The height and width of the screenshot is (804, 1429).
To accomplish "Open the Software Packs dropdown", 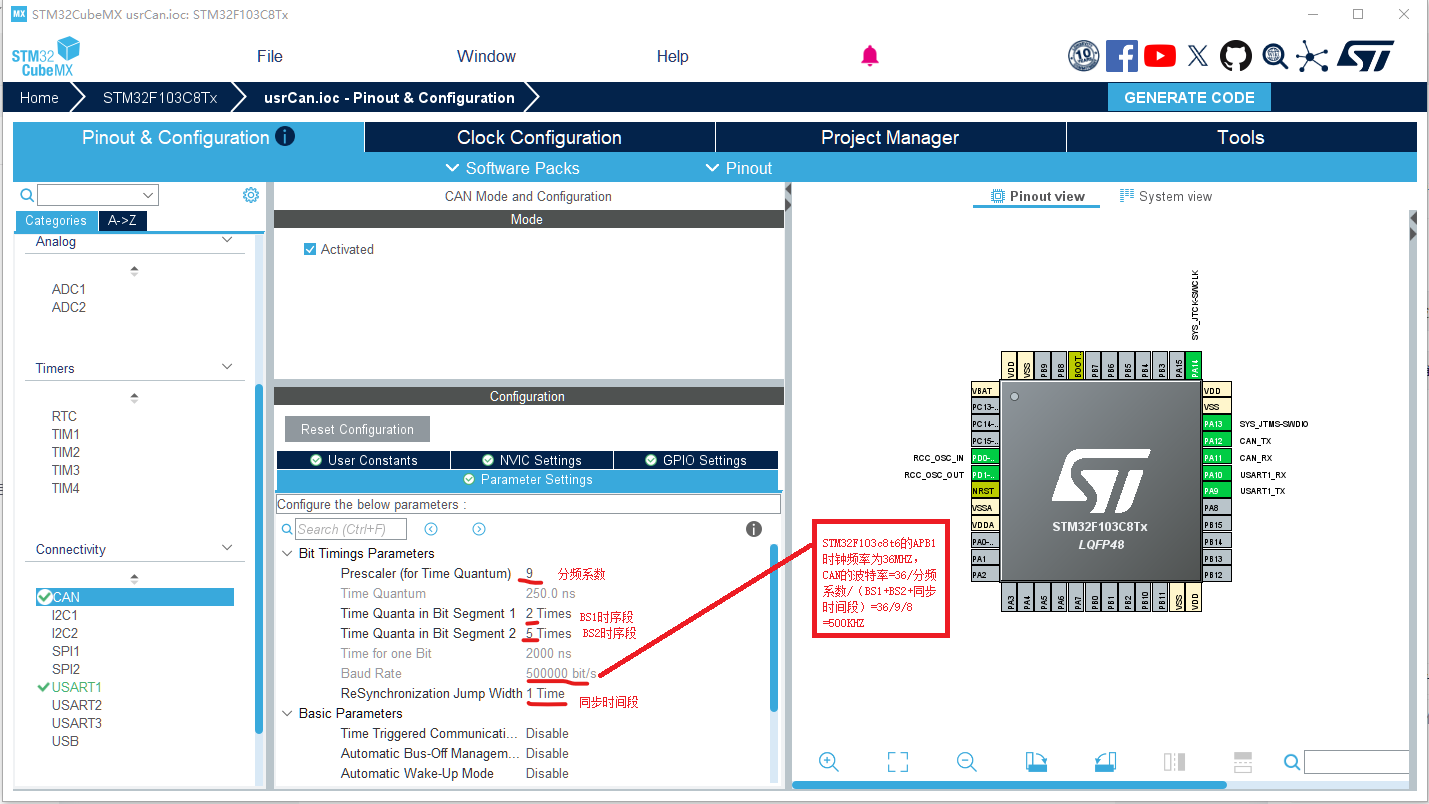I will click(x=512, y=168).
